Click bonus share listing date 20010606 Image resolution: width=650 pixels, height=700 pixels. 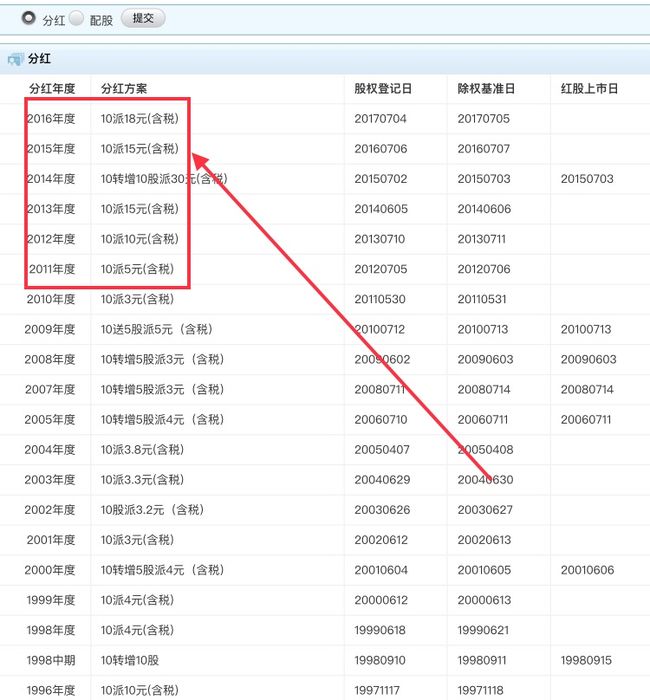(588, 570)
